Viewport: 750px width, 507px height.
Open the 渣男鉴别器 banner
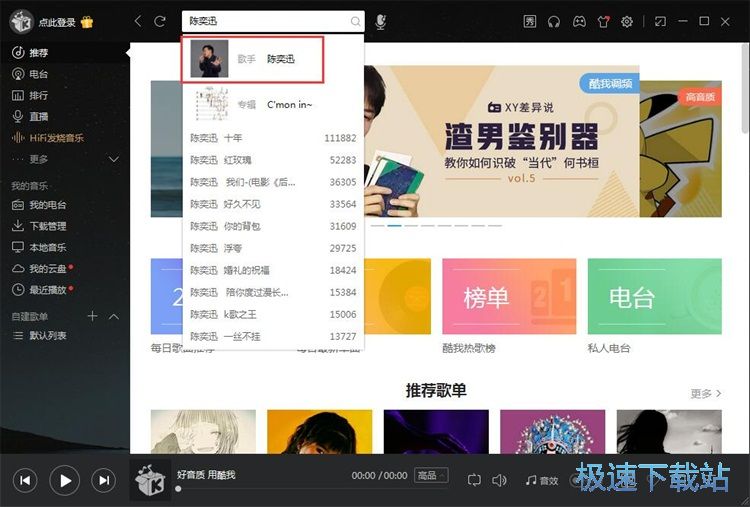click(501, 141)
